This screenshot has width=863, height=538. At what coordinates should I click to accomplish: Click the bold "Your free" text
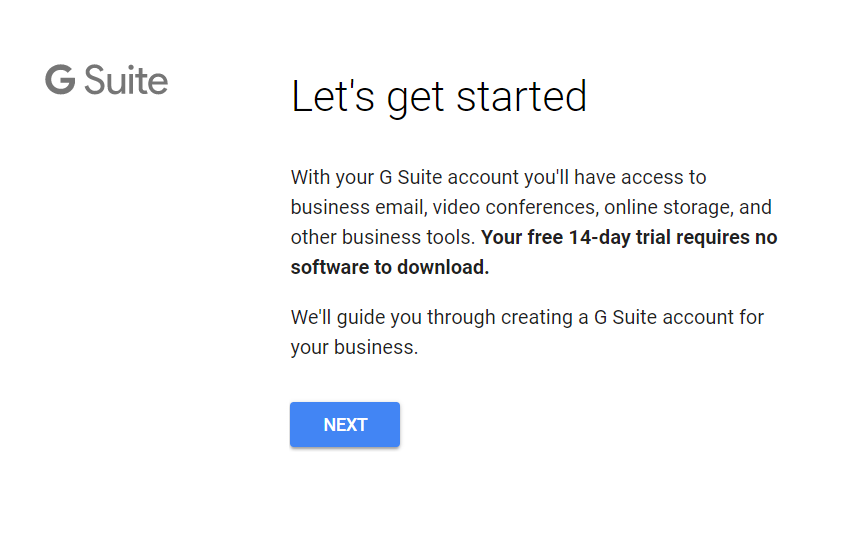[x=522, y=237]
